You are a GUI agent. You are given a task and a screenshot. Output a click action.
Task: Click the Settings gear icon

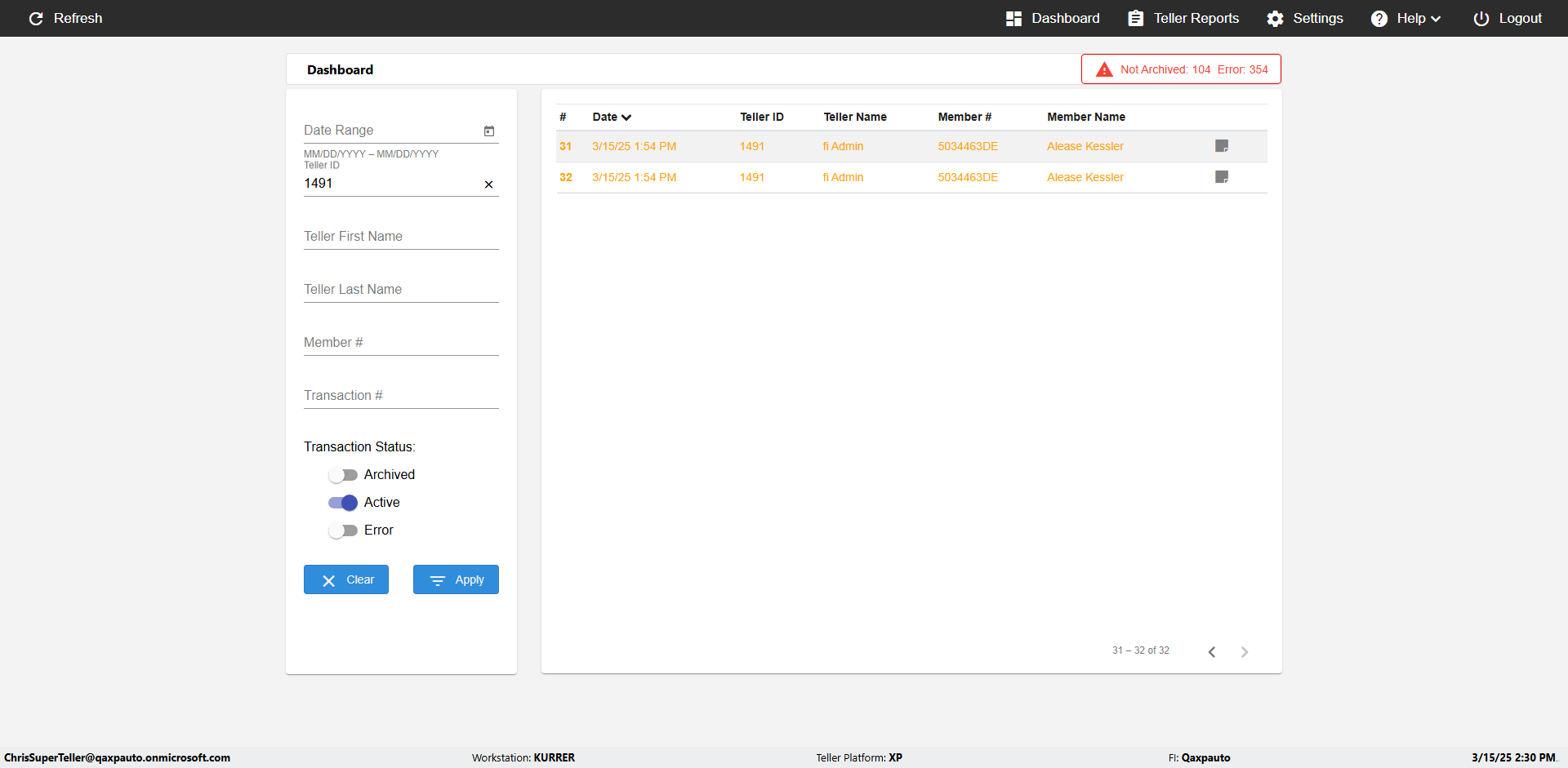click(x=1275, y=18)
